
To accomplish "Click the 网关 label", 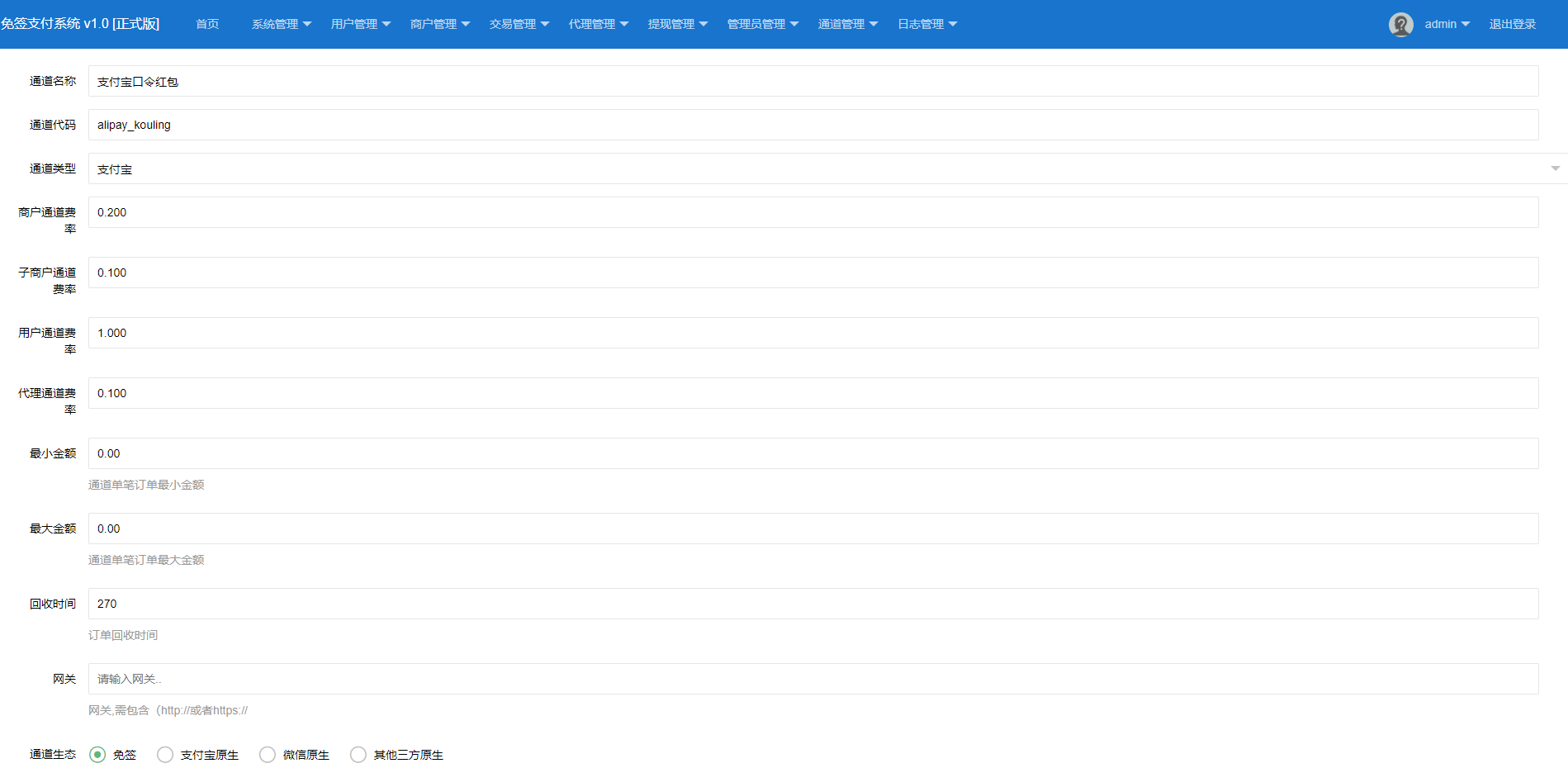I will click(x=64, y=679).
